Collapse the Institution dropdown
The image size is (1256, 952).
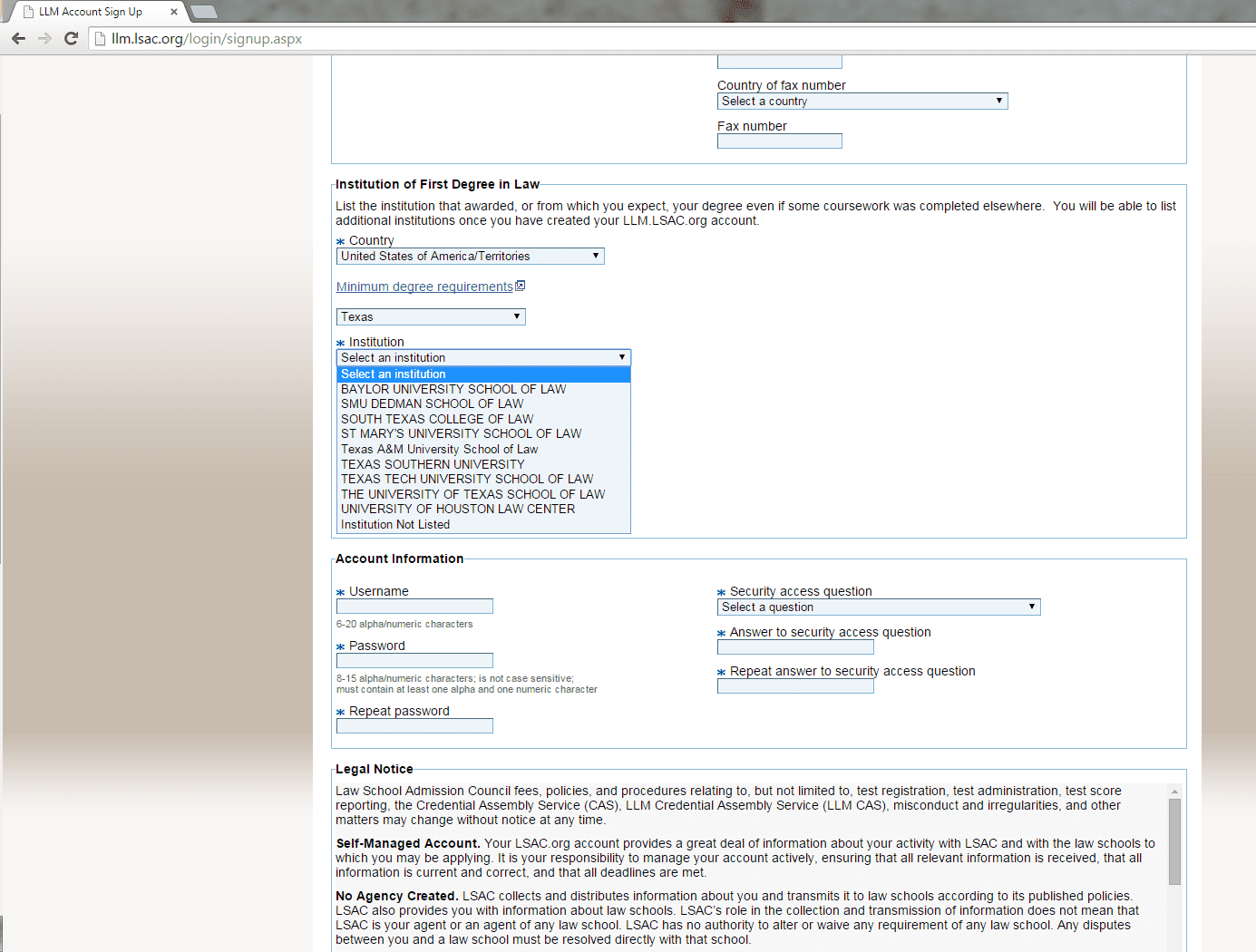(483, 357)
